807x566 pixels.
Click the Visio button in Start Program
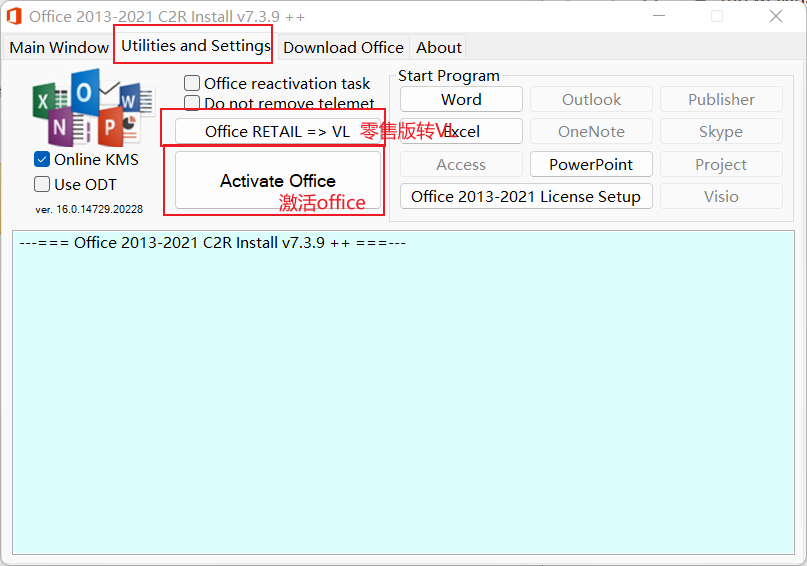tap(720, 196)
